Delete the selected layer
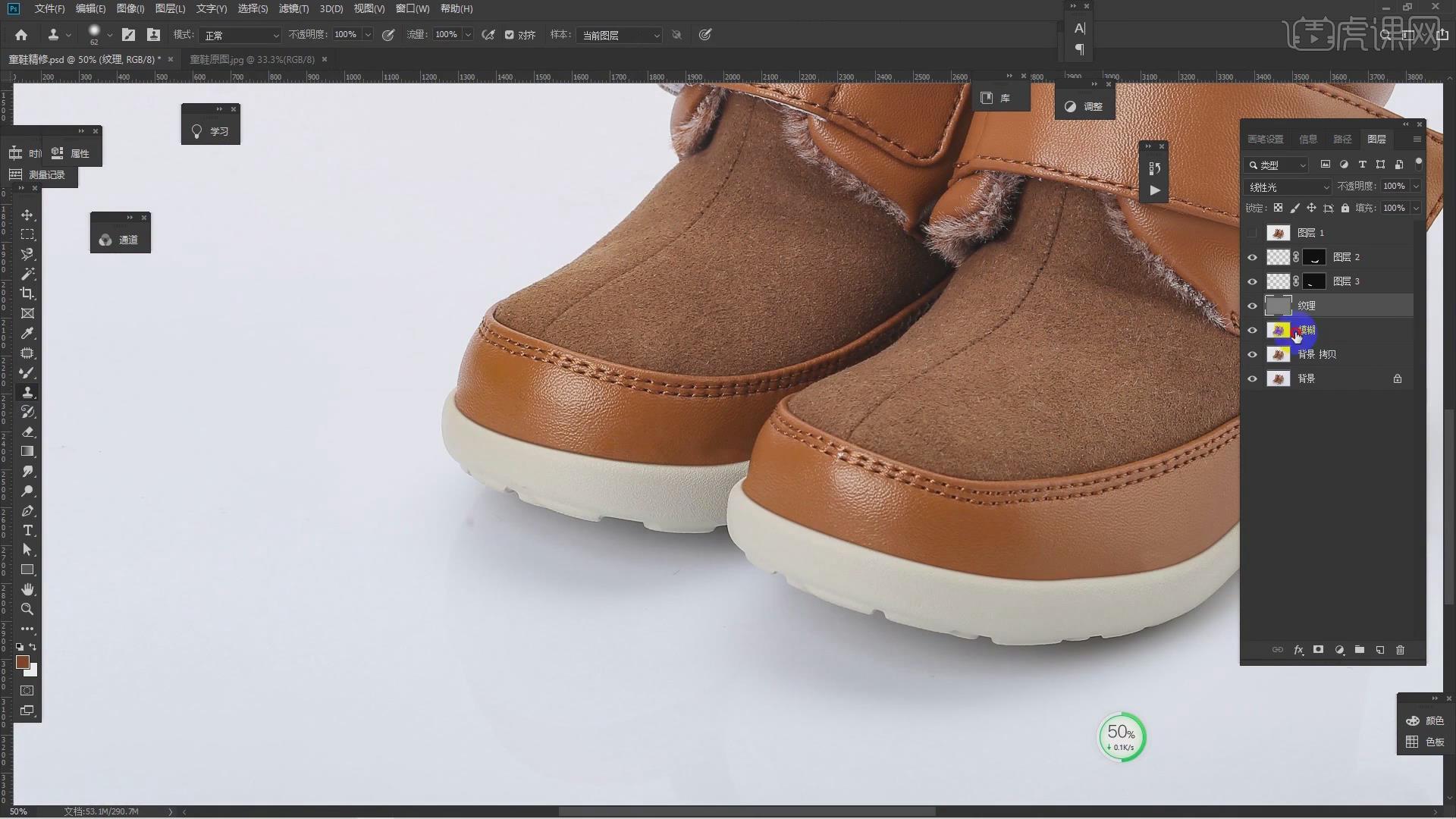This screenshot has width=1456, height=819. tap(1401, 650)
